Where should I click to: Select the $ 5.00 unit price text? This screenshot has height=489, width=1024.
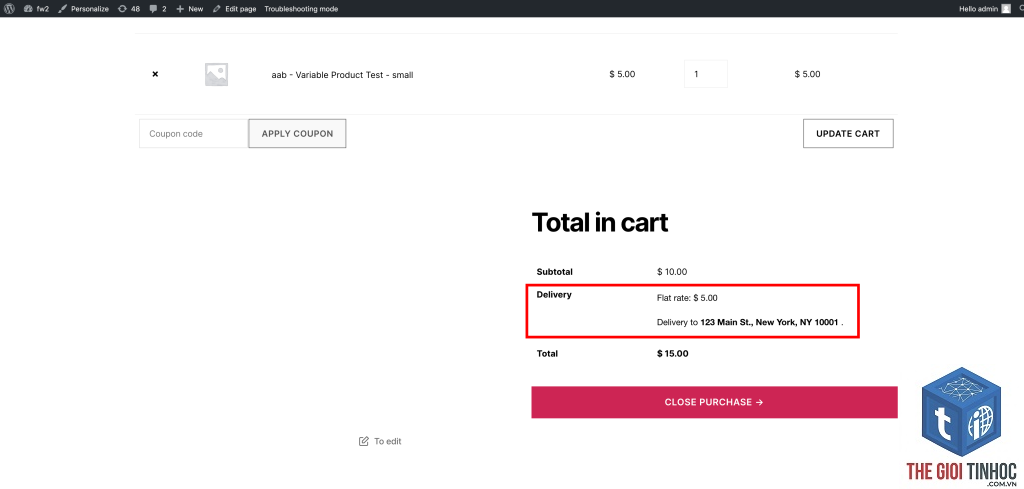point(622,74)
